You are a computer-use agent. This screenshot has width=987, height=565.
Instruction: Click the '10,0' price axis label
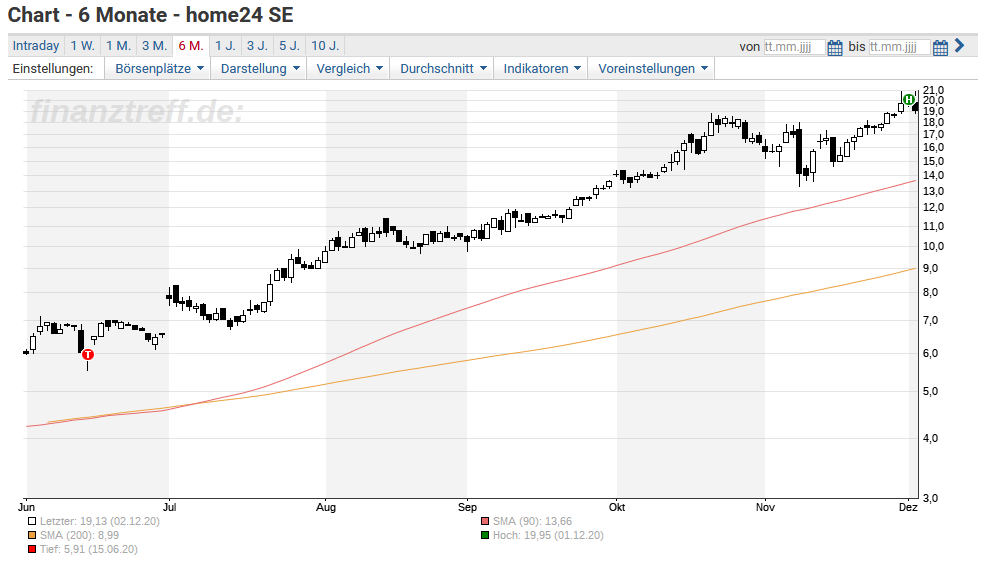click(933, 246)
